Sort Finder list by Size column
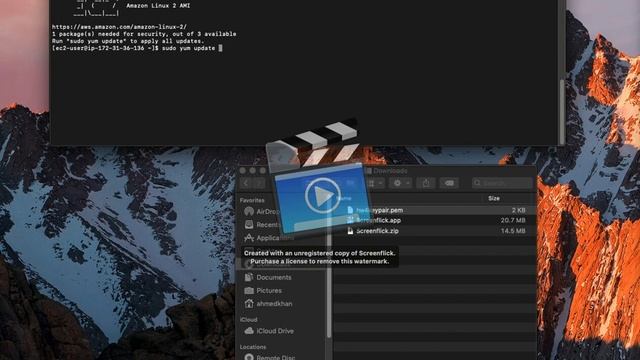The height and width of the screenshot is (360, 640). click(x=494, y=198)
